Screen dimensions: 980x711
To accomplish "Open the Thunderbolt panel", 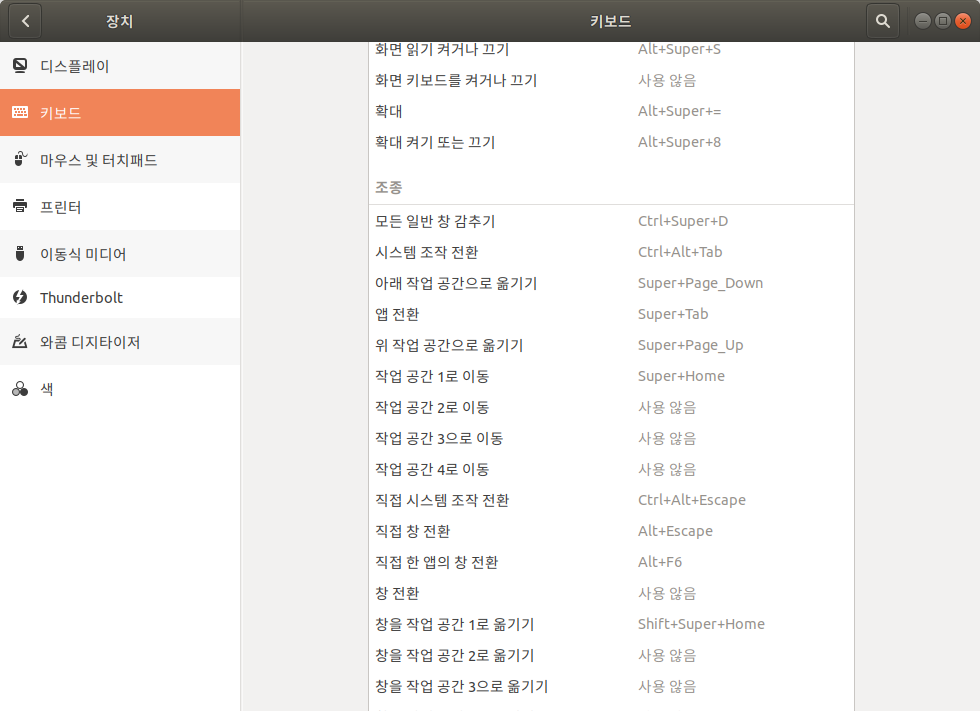I will click(x=120, y=297).
